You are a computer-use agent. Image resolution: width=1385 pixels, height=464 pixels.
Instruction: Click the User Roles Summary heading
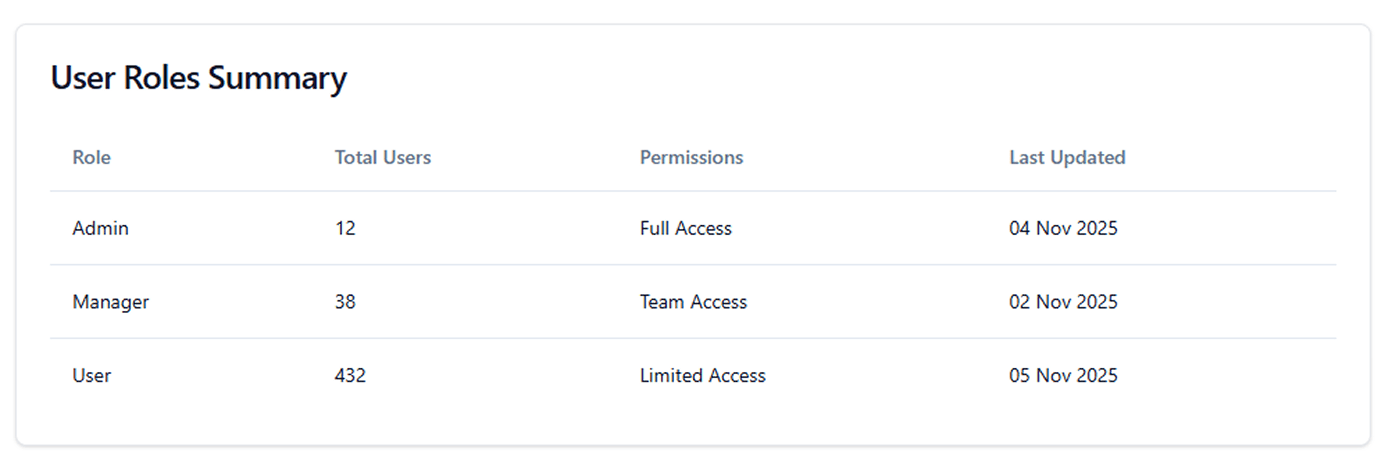click(198, 78)
